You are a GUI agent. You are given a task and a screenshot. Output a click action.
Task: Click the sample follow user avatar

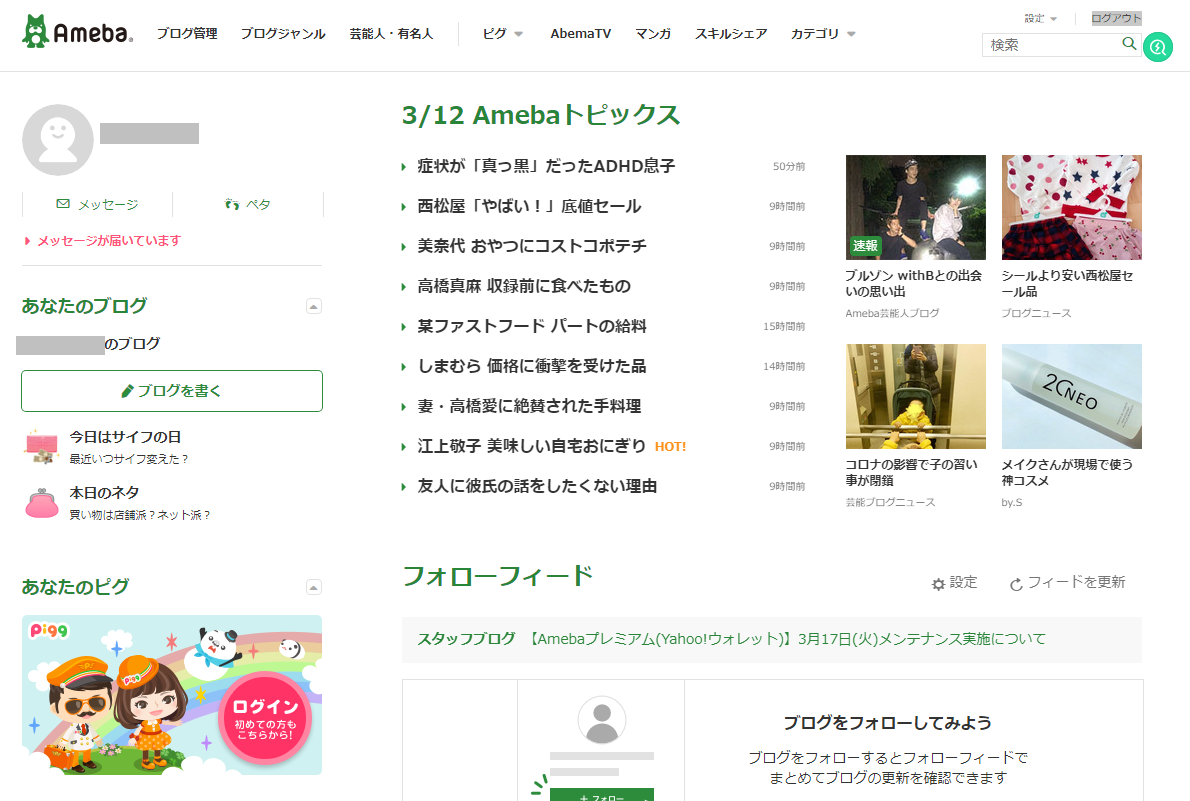pos(602,720)
